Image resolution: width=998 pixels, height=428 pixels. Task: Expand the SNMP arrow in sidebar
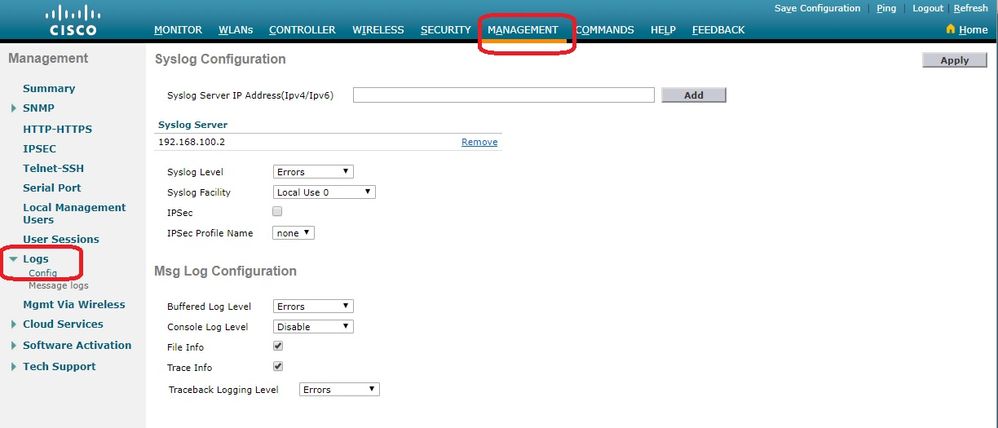tap(13, 108)
